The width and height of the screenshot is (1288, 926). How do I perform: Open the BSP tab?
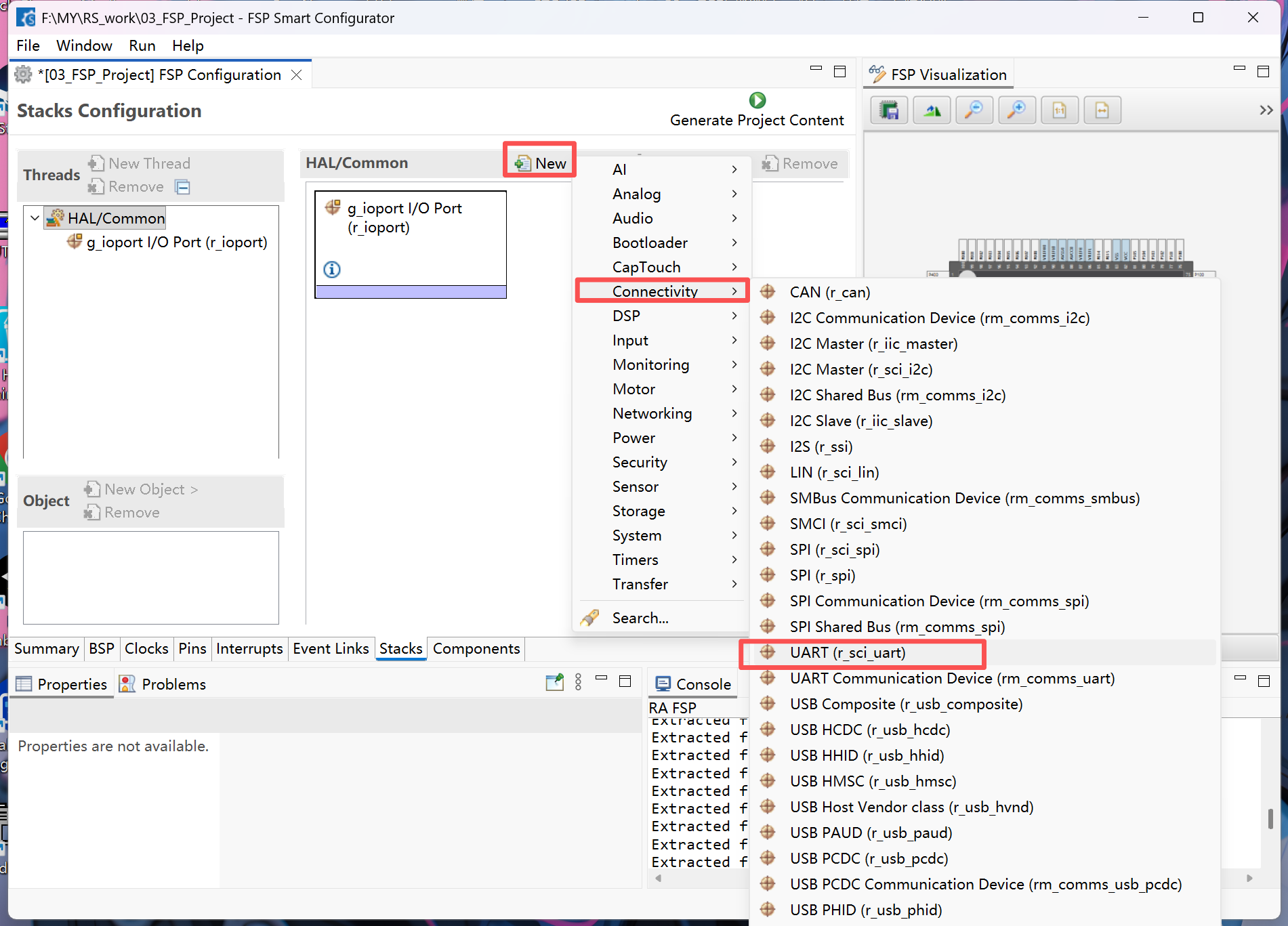coord(102,649)
